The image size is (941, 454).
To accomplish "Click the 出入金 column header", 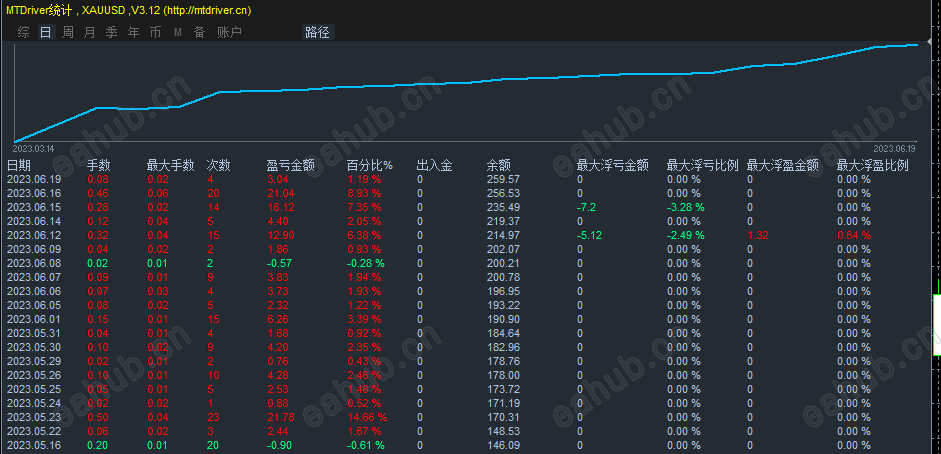I will point(434,166).
